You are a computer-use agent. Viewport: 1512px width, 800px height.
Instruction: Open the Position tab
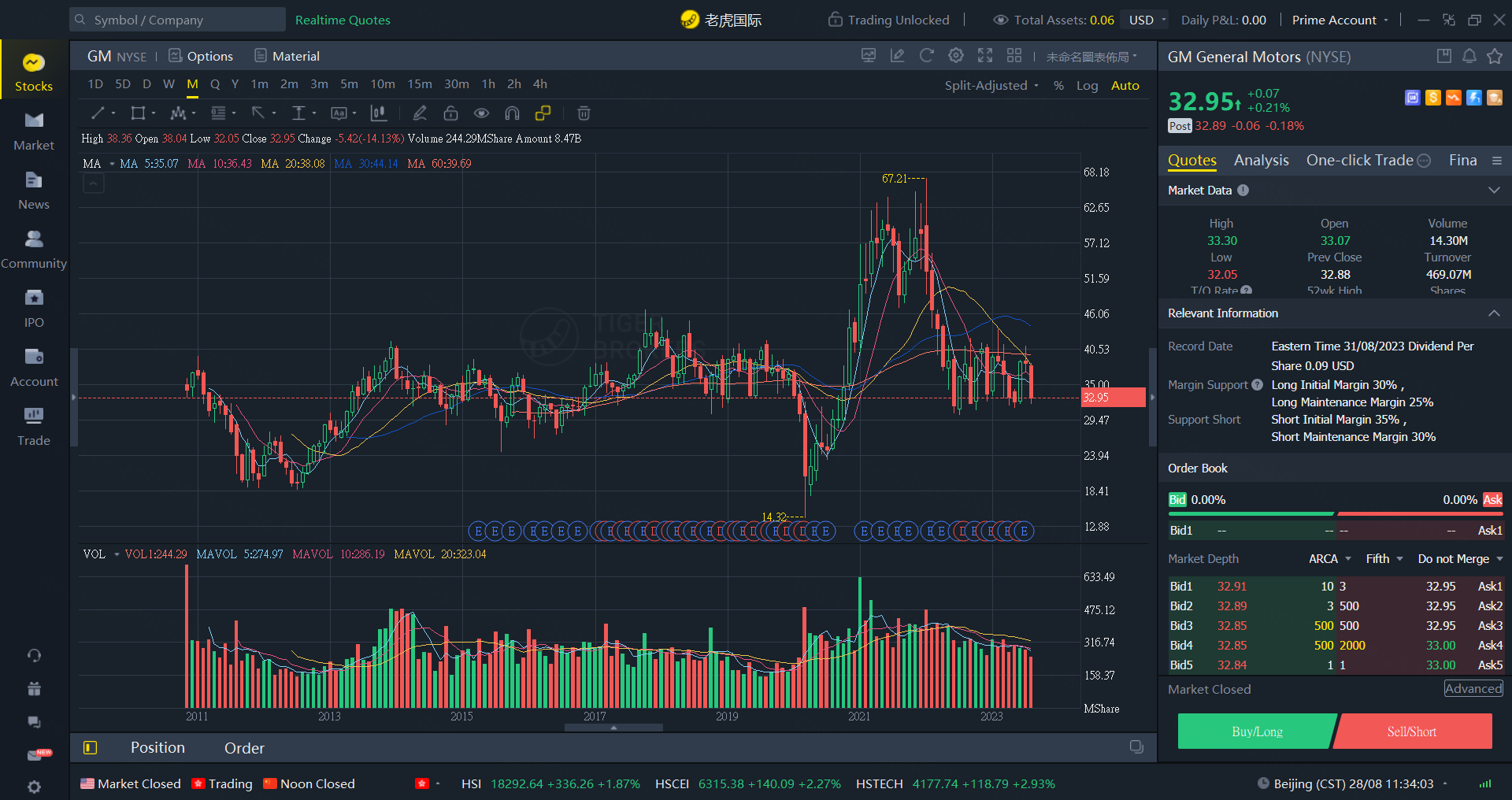tap(157, 747)
